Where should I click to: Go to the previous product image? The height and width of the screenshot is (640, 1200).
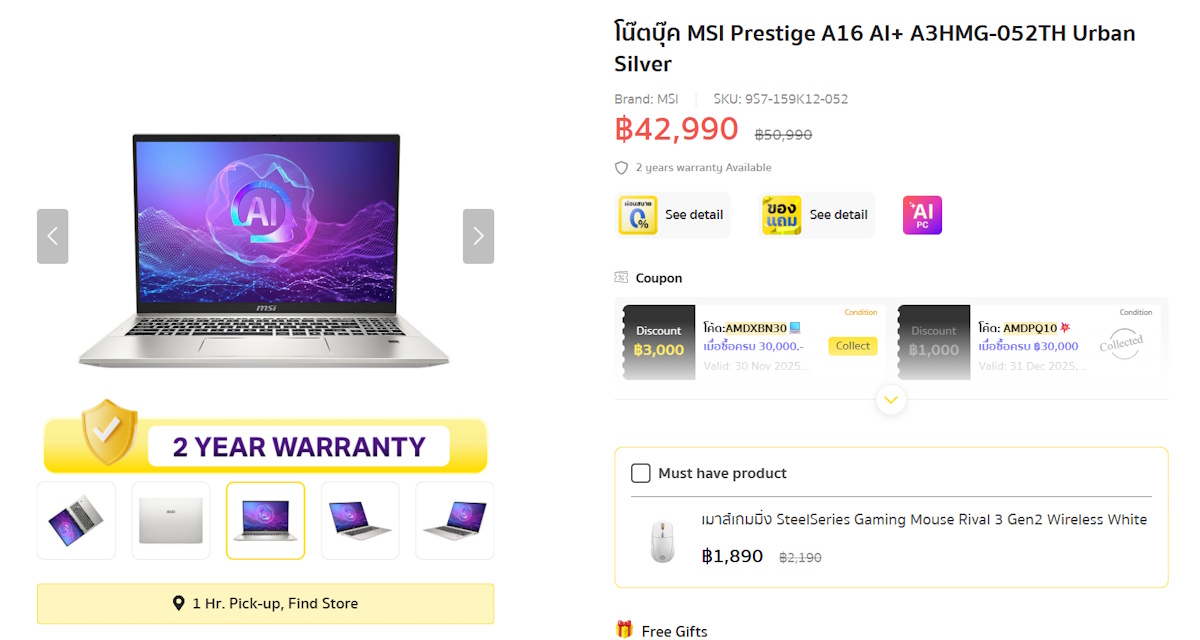pyautogui.click(x=53, y=236)
